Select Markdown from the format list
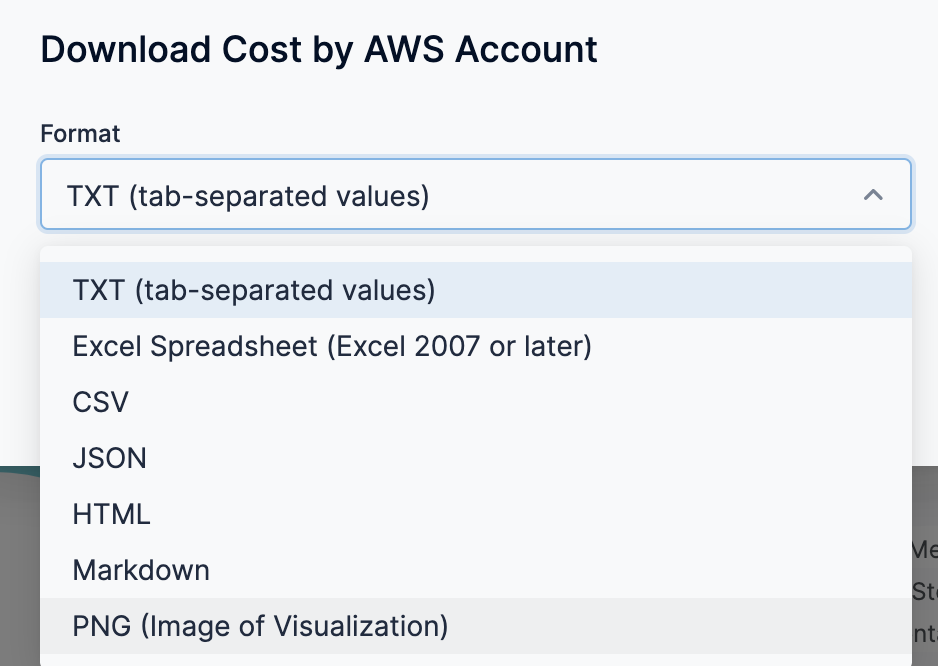The width and height of the screenshot is (938, 666). 141,570
